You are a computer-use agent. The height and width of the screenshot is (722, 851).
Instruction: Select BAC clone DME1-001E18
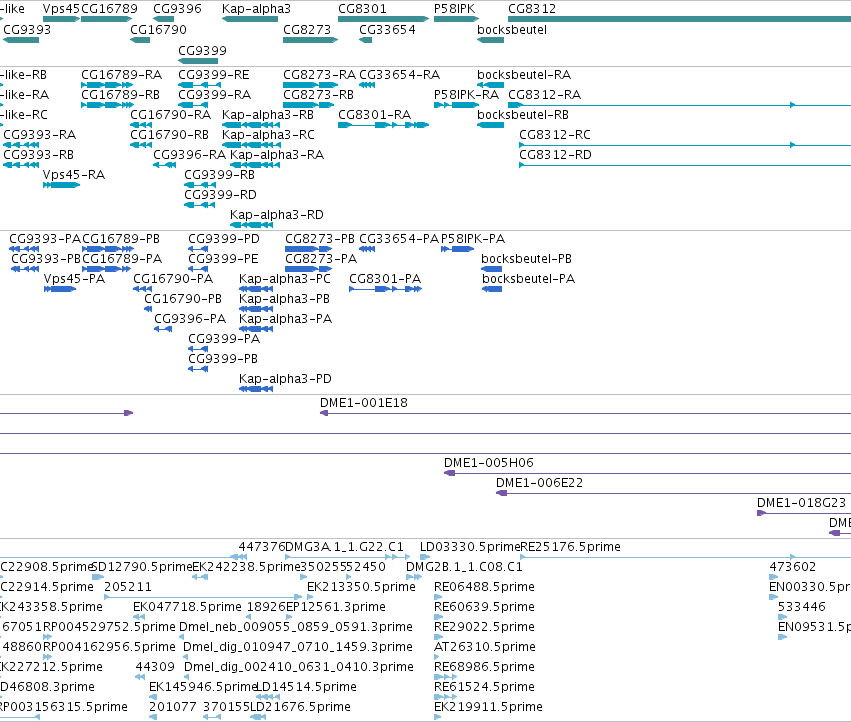click(x=585, y=413)
